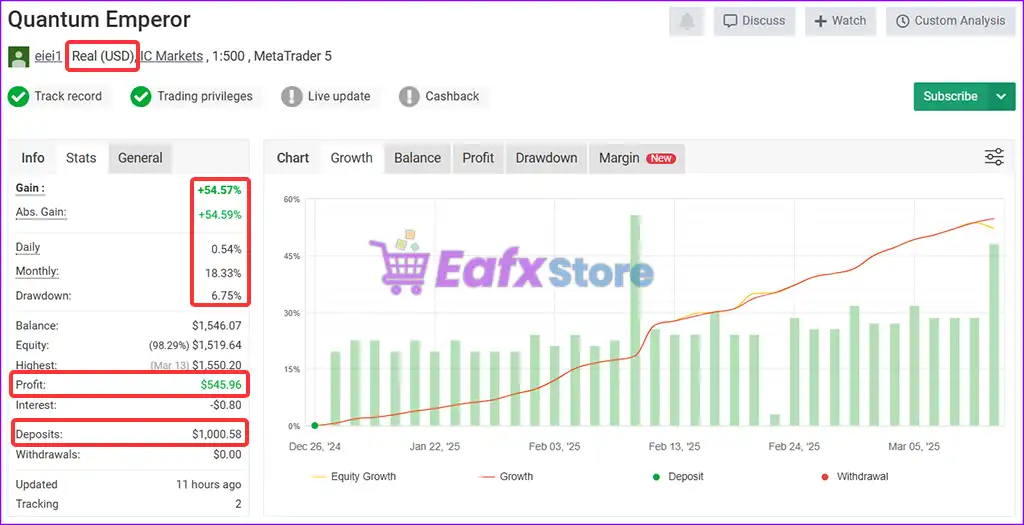
Task: Open chart settings sliders icon
Action: click(994, 157)
